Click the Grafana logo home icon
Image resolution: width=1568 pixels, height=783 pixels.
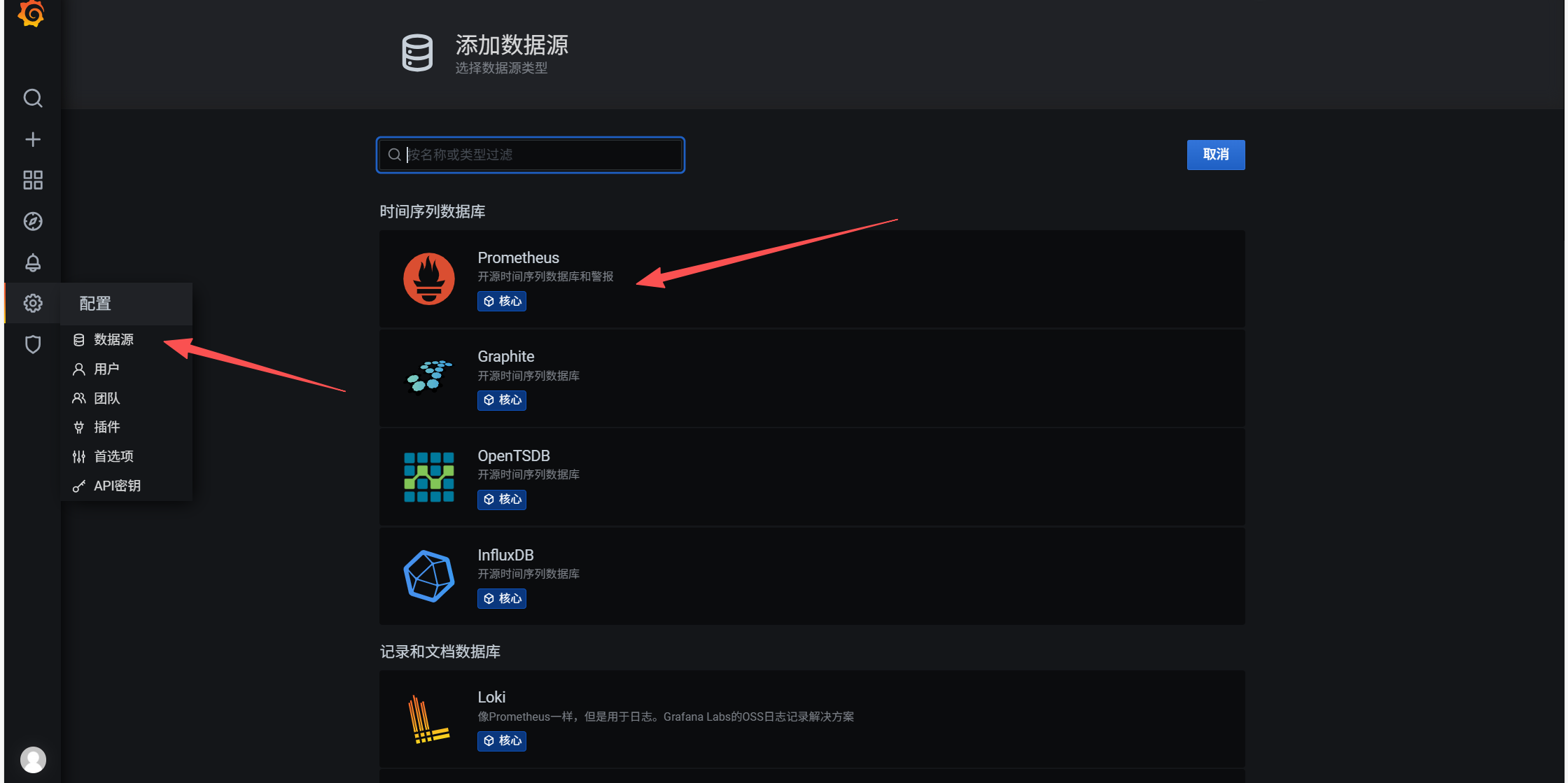32,14
